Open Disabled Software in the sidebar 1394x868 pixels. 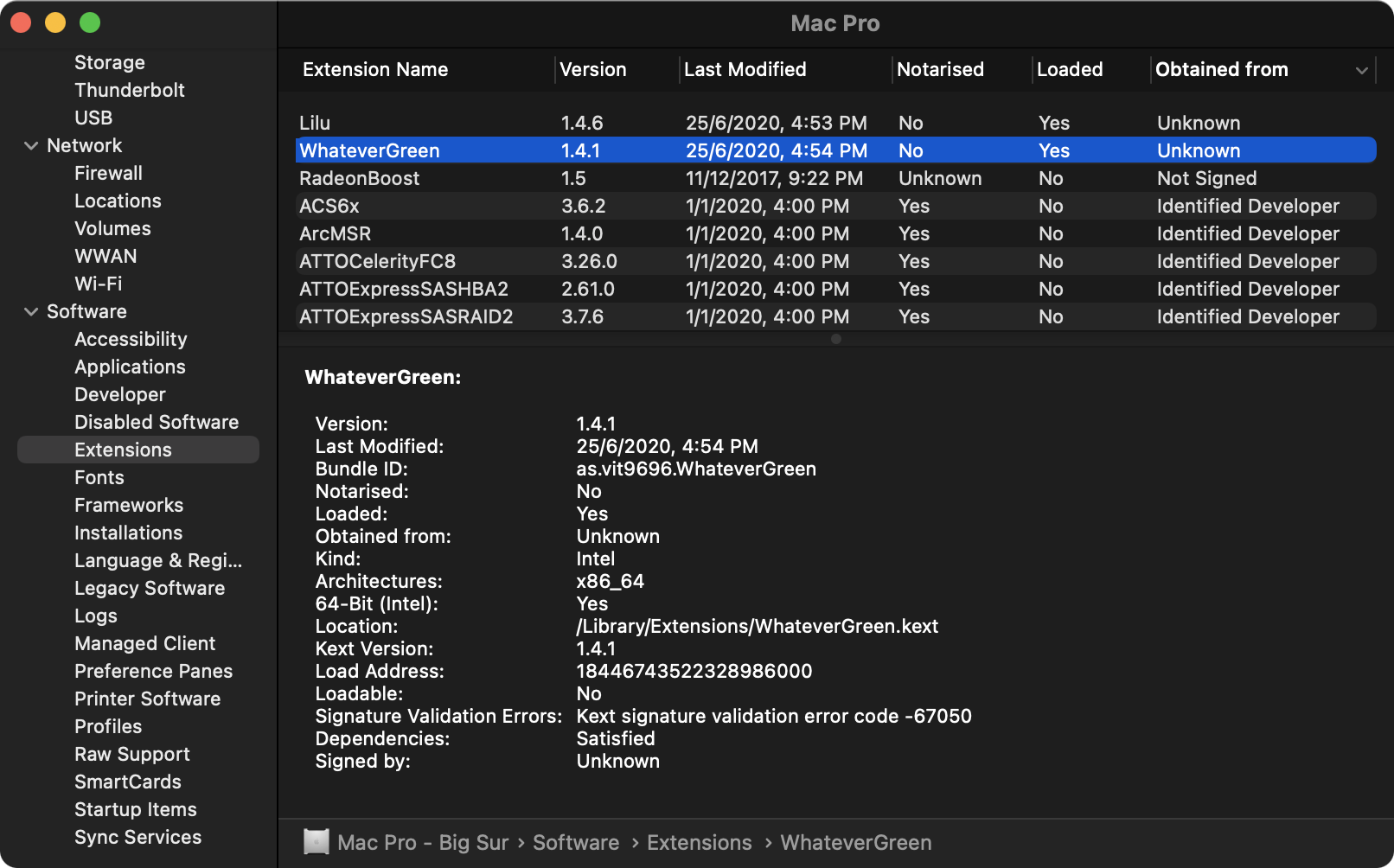click(x=157, y=422)
